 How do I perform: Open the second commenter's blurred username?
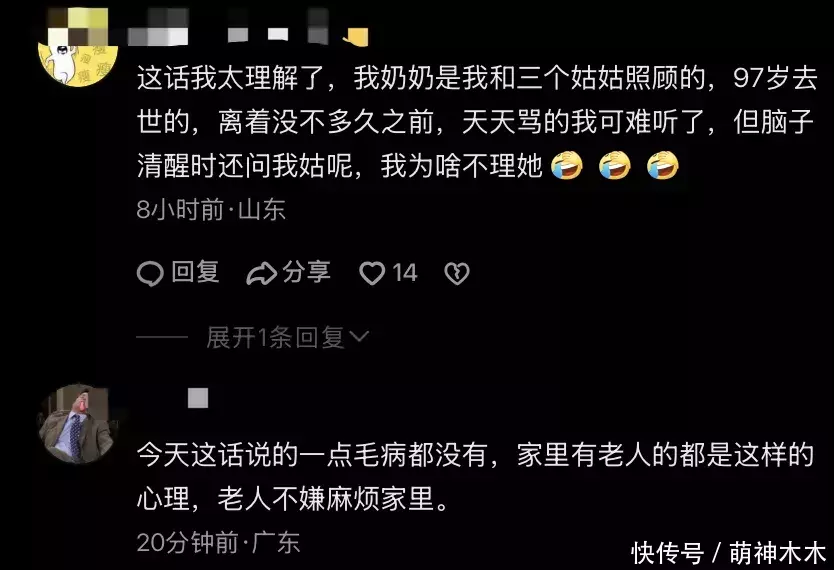pos(198,398)
